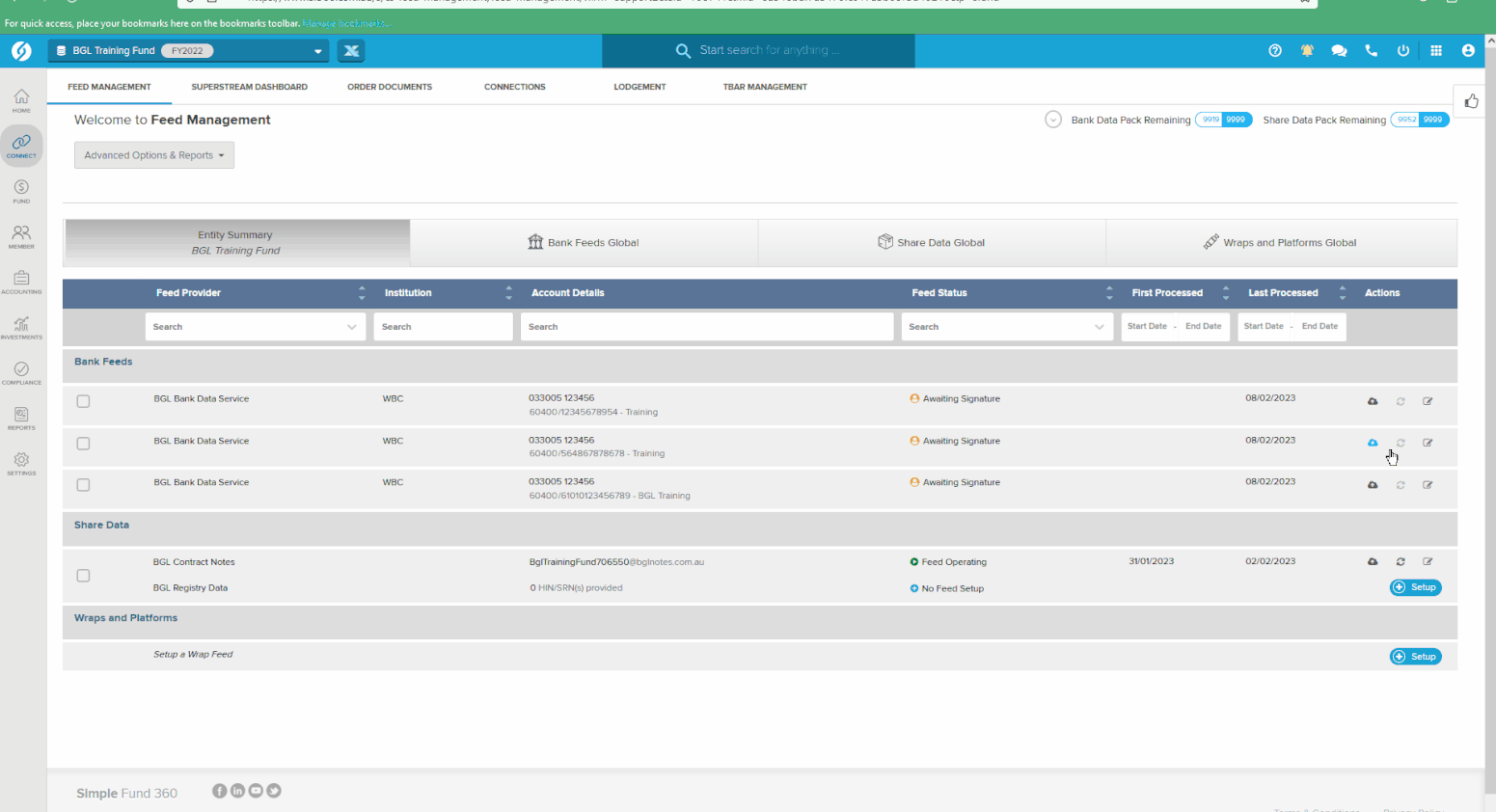Screen dimensions: 1496x812
Task: Open the Feed Status search dropdown
Action: click(1007, 327)
